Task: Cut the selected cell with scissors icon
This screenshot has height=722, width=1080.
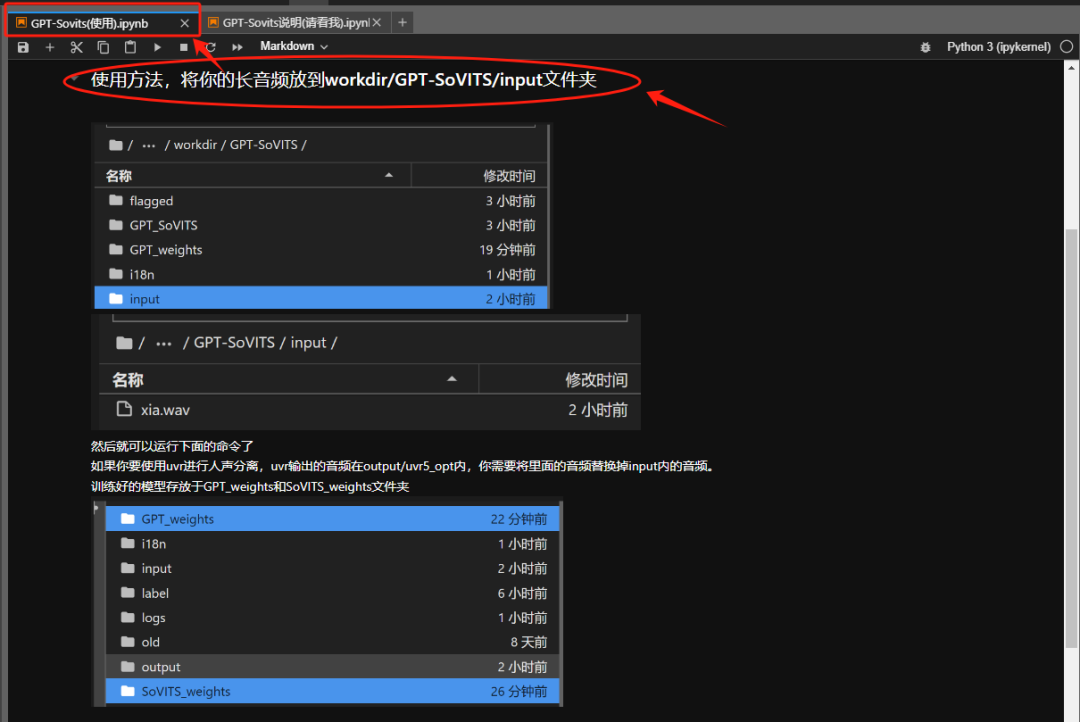Action: [76, 47]
